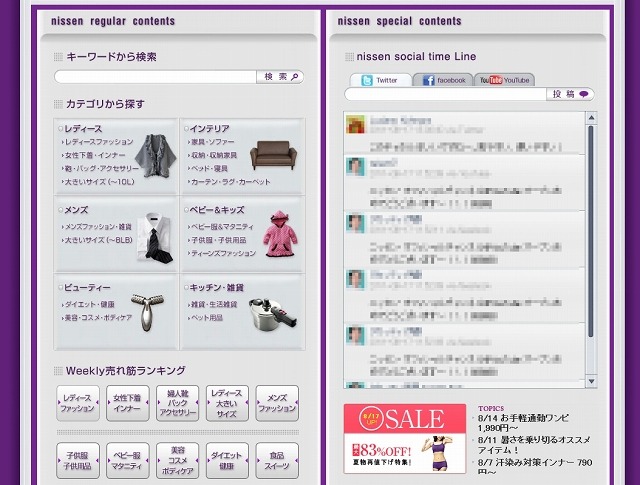
Task: Open the ベビー&キッズ category heading
Action: (x=217, y=210)
